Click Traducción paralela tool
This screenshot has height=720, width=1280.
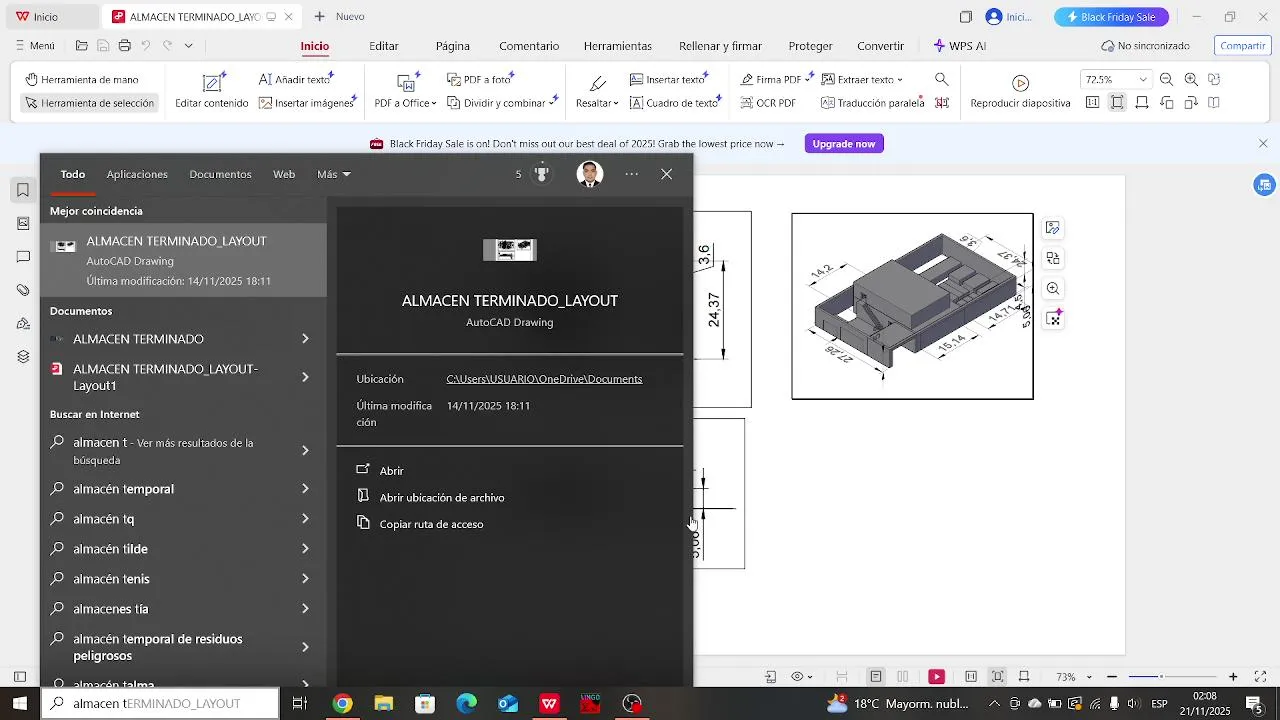pyautogui.click(x=873, y=103)
